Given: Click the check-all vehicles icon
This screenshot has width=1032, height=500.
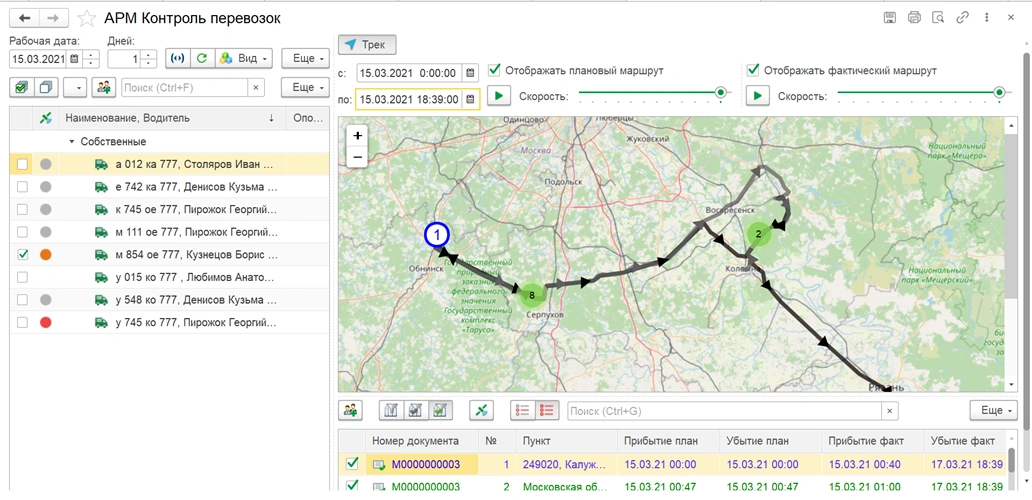Looking at the screenshot, I should pyautogui.click(x=21, y=88).
